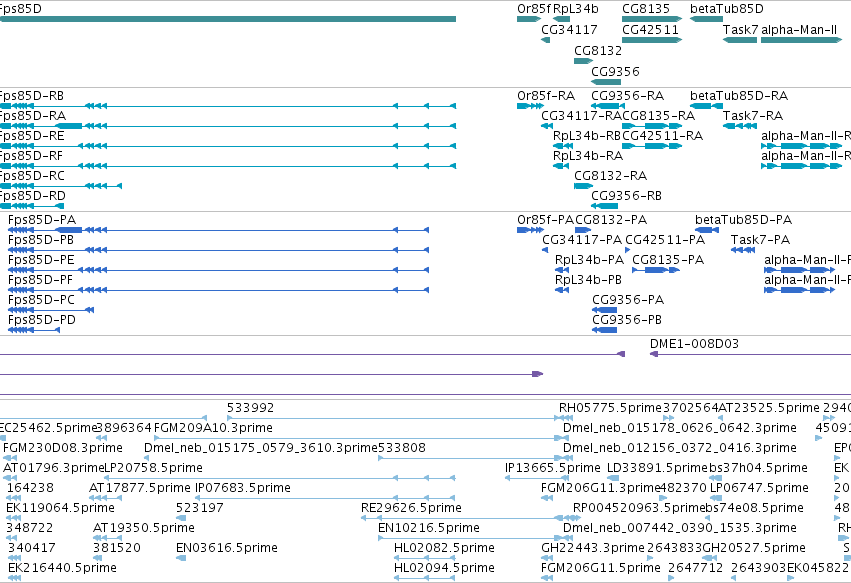The image size is (851, 583).
Task: Select the Task7 gene label
Action: tap(740, 29)
